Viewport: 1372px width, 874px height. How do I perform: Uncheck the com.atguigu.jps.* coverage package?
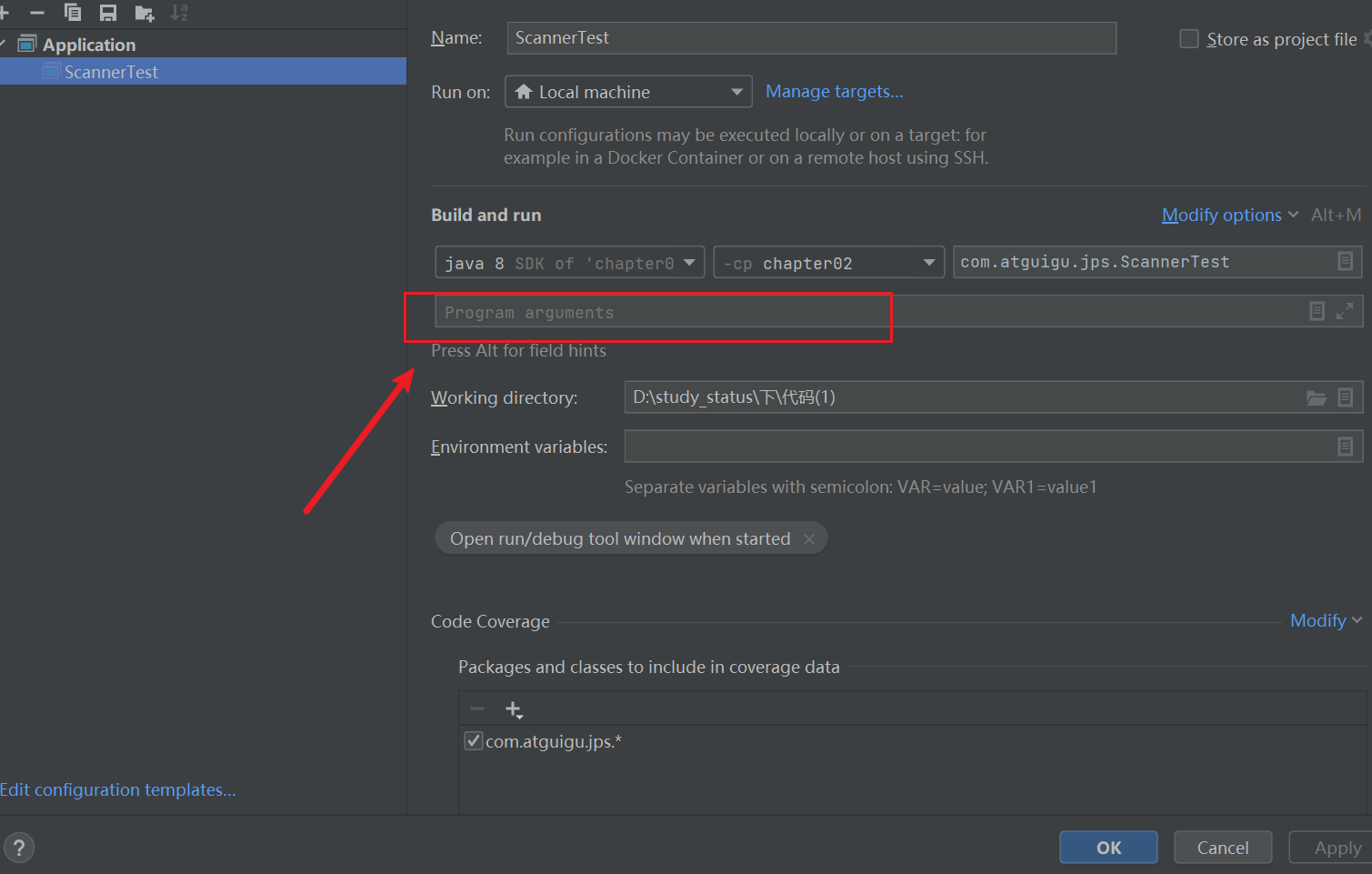pyautogui.click(x=474, y=741)
